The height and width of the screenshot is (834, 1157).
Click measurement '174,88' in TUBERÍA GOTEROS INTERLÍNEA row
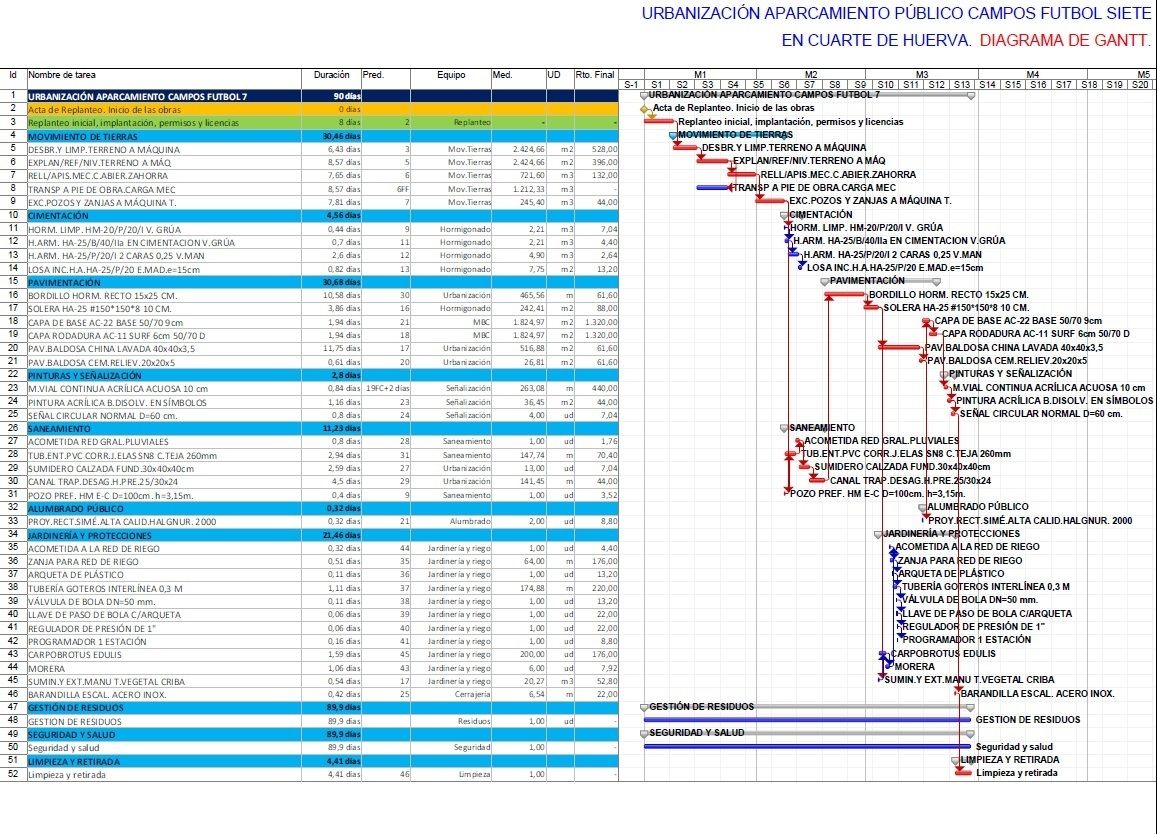[x=531, y=589]
